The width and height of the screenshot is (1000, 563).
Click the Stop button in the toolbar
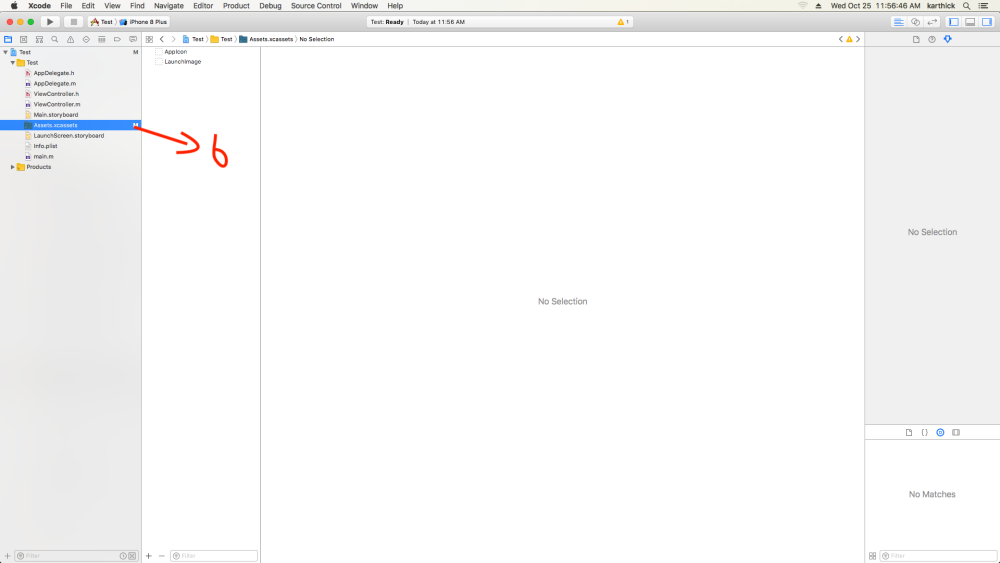[73, 21]
